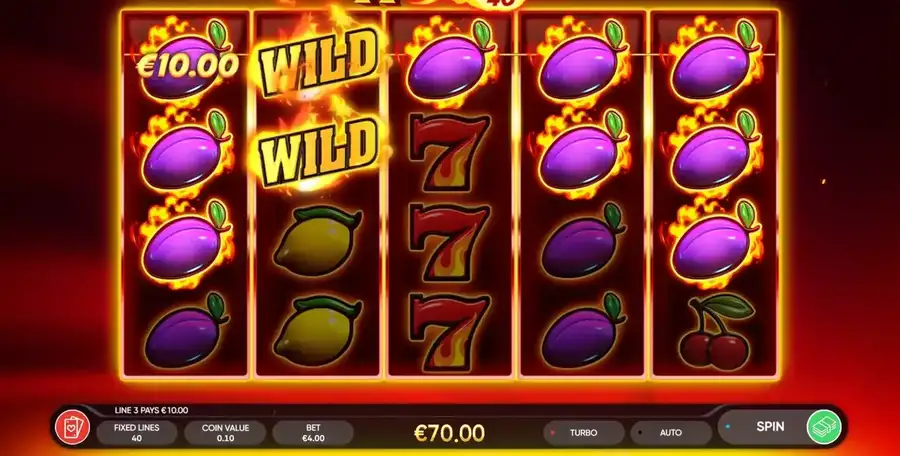Open the BET €4.00 selector
The height and width of the screenshot is (456, 900).
tap(313, 432)
